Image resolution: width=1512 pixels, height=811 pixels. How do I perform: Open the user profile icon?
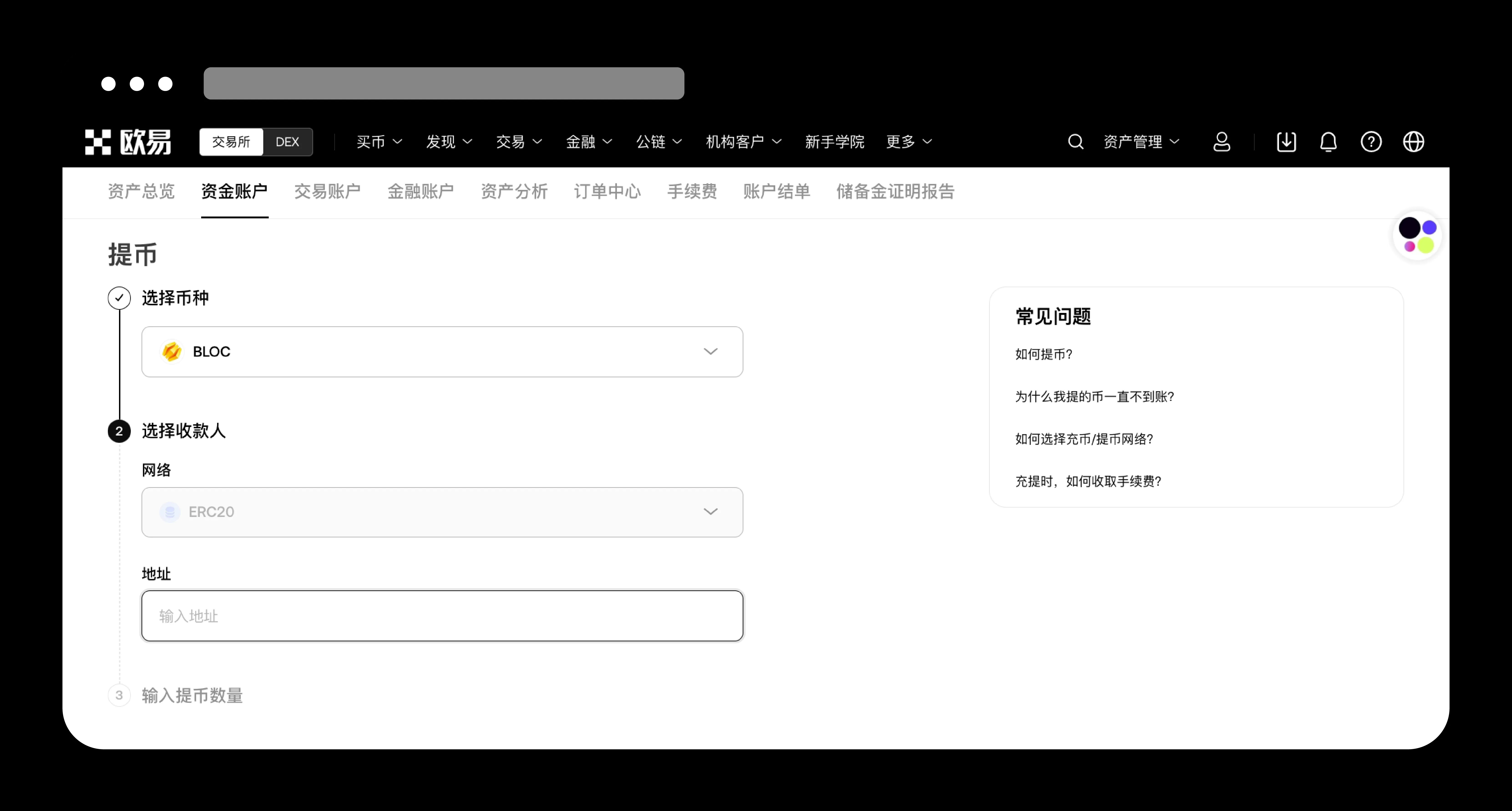(x=1221, y=142)
